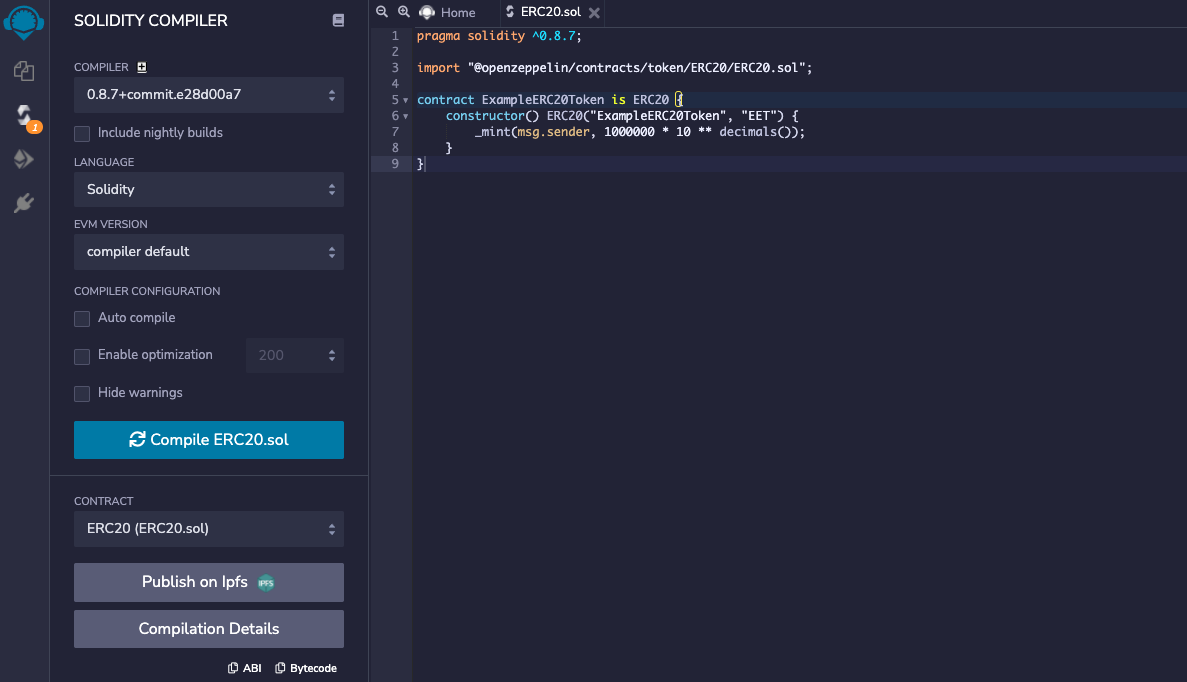Screen dimensions: 1187x682
Task: Open the compiler documentation icon
Action: point(338,20)
